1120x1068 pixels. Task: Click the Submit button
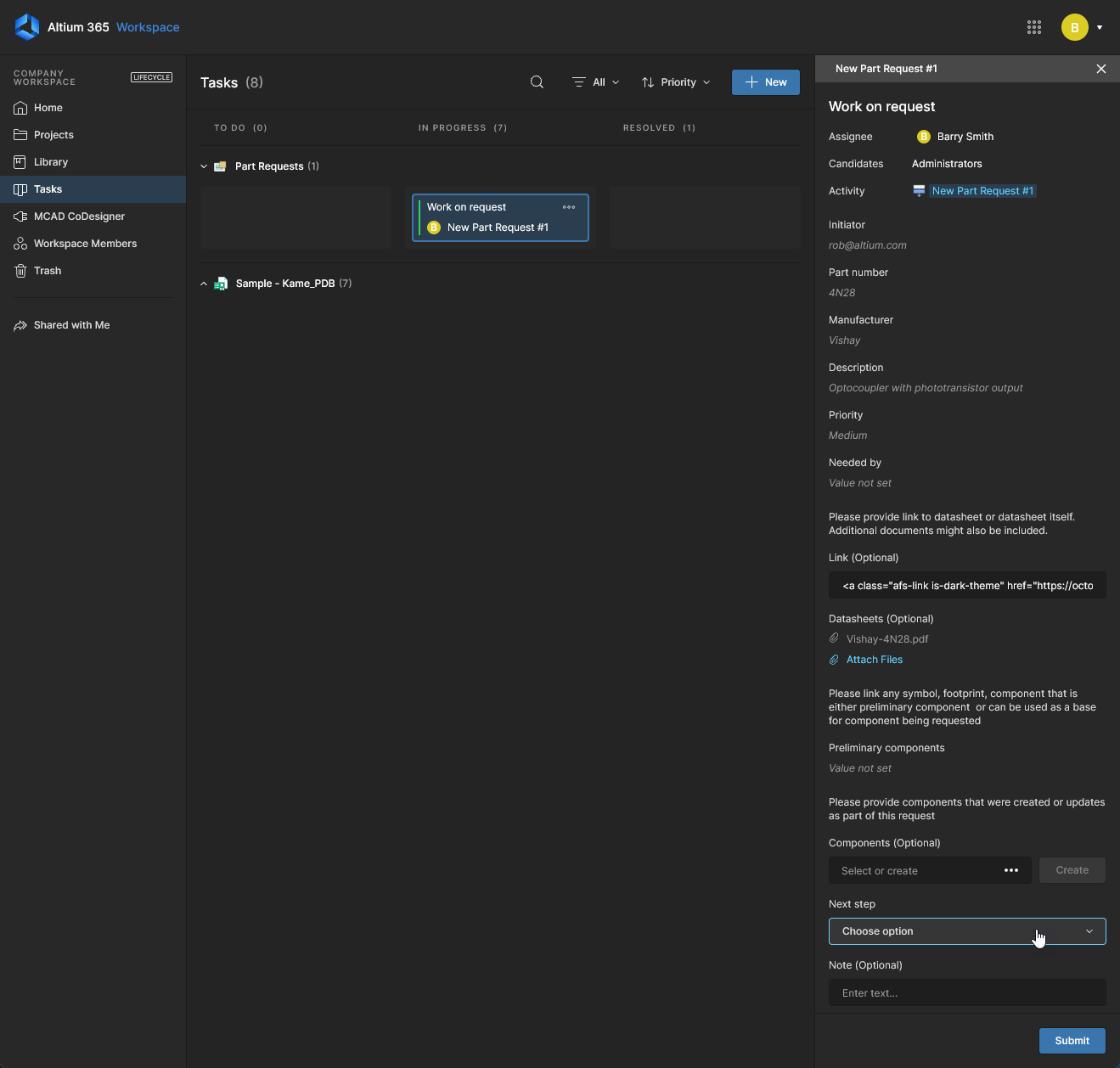[x=1072, y=1041]
